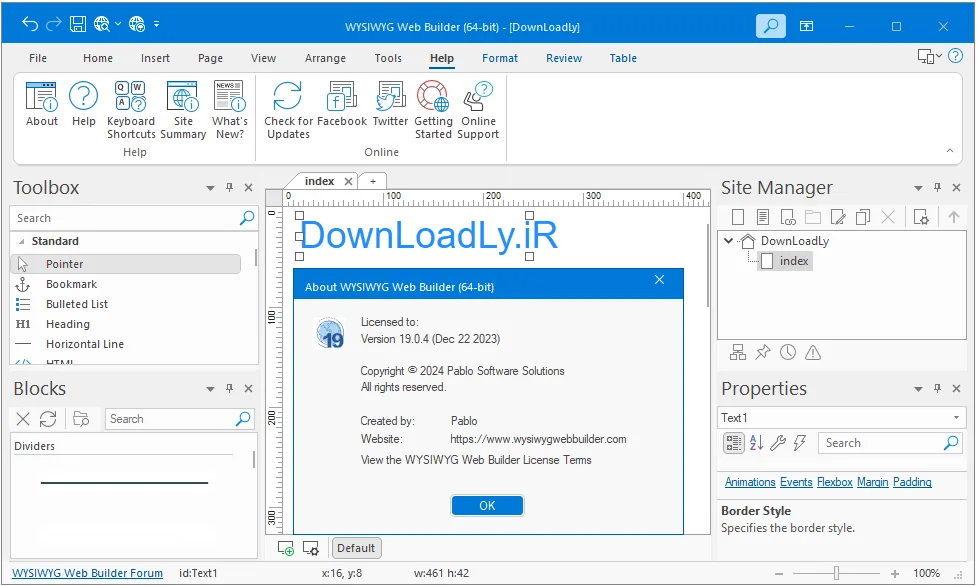This screenshot has height=586, width=977.
Task: Pin the Blocks panel
Action: tap(229, 388)
